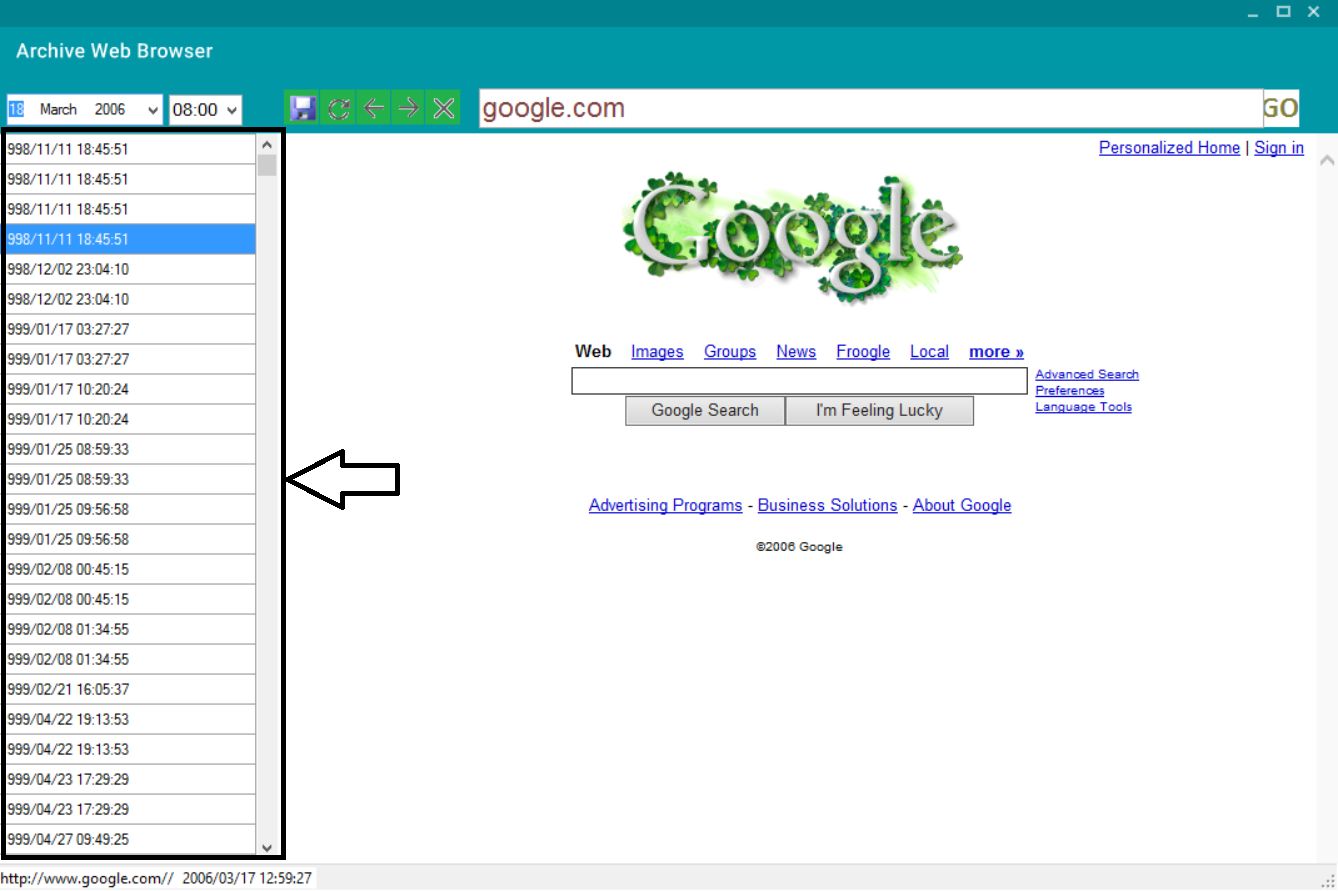The width and height of the screenshot is (1338, 891).
Task: Select the Web search tab
Action: click(593, 352)
